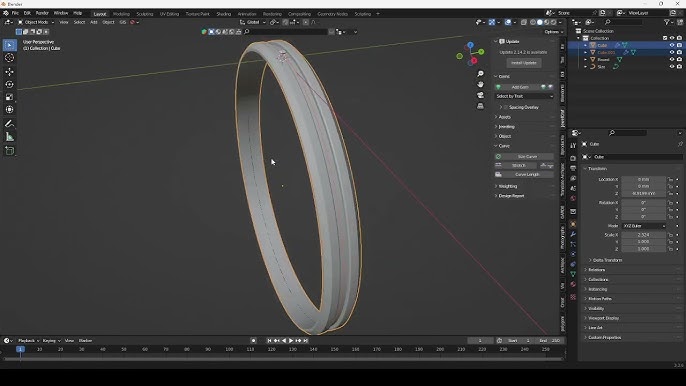Image resolution: width=686 pixels, height=386 pixels.
Task: Hide Cube.001 with its eye icon
Action: (x=672, y=53)
